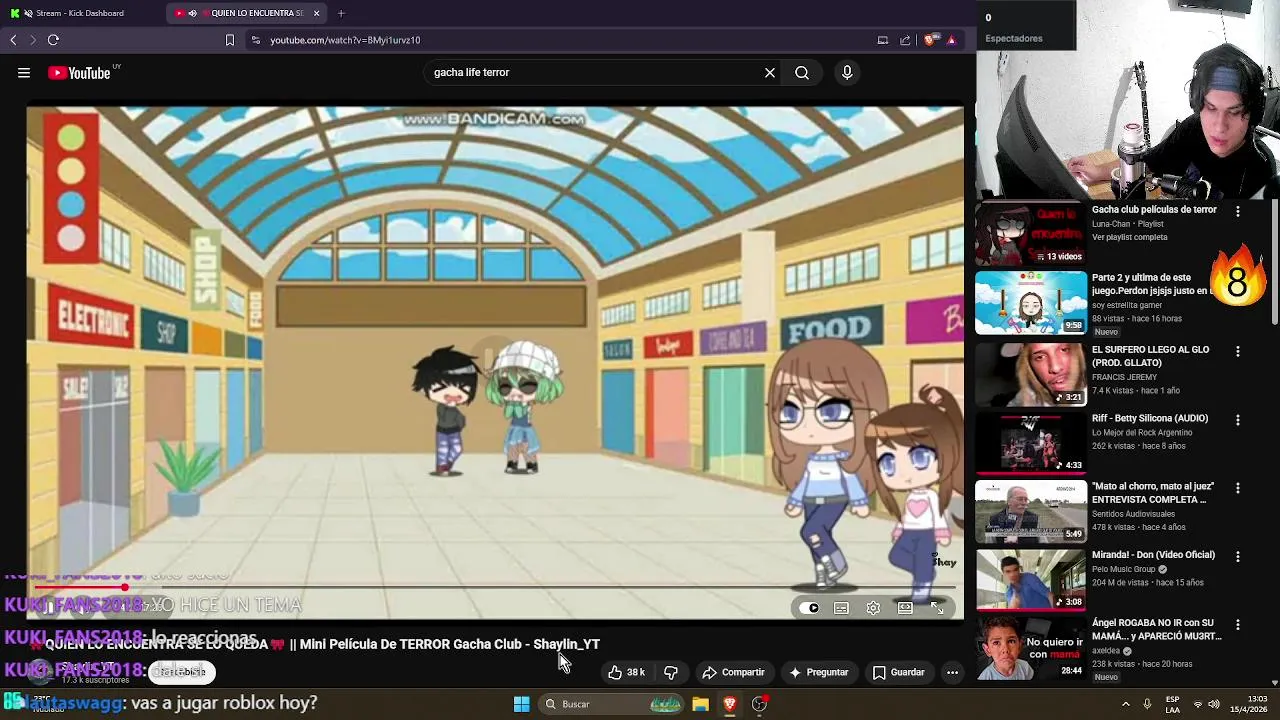Screen dimensions: 1280x720
Task: Open 'Gacha club películas de terror' playlist thumbnail
Action: [x=1031, y=234]
